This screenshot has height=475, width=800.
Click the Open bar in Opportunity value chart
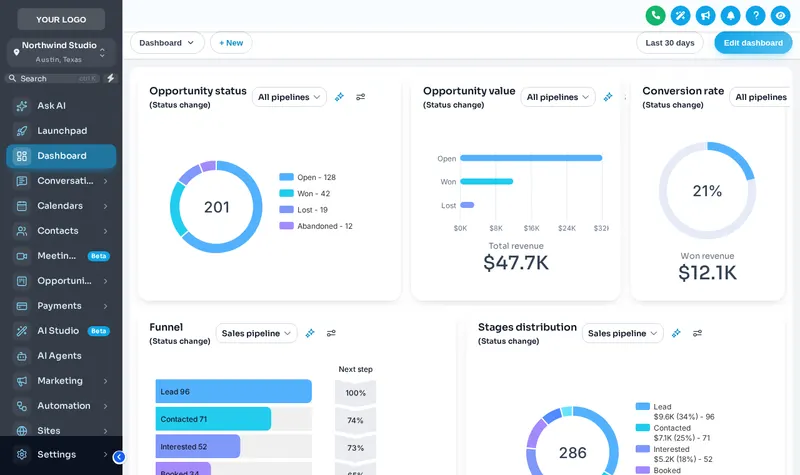click(531, 158)
